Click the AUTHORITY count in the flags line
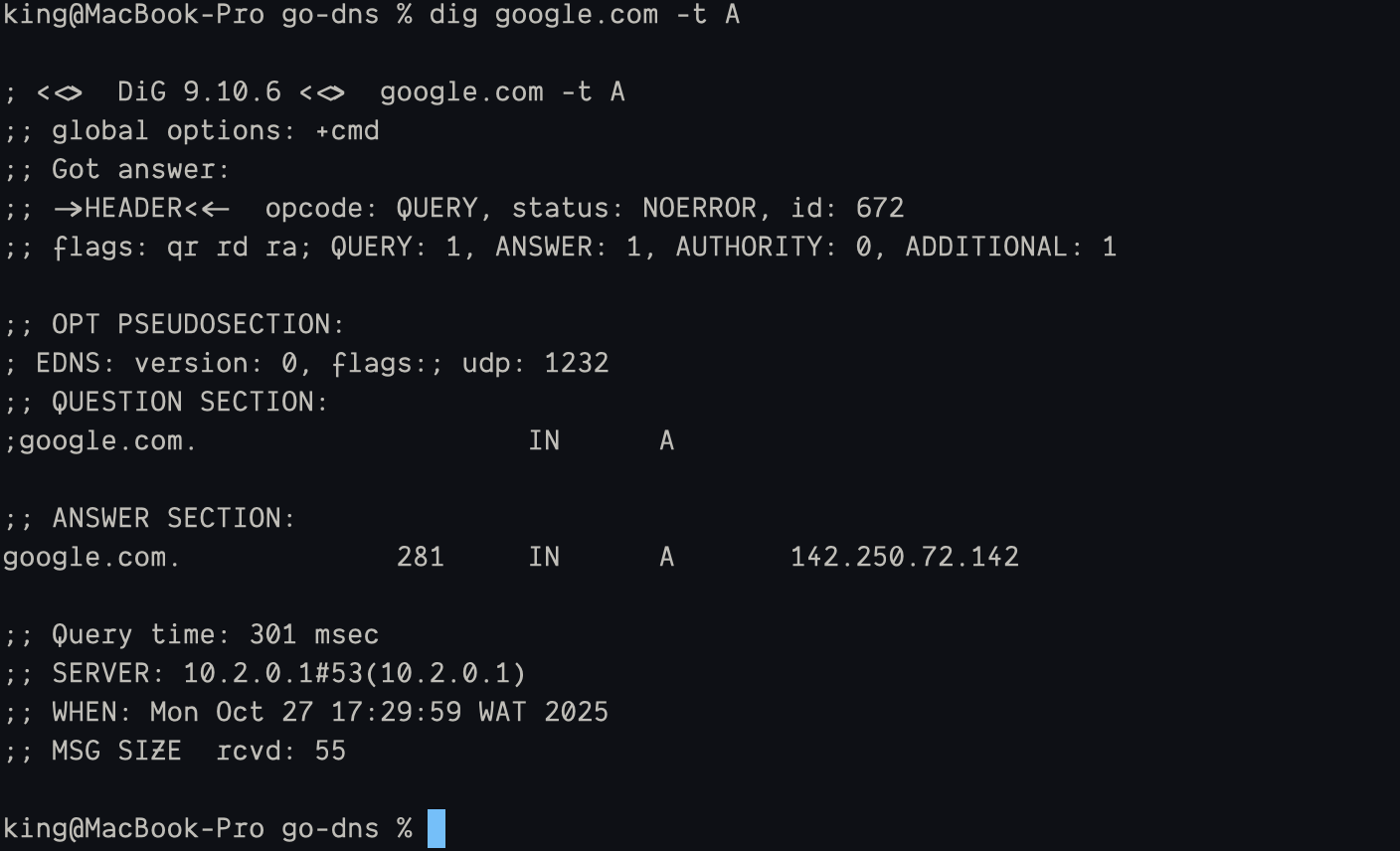 (x=863, y=247)
